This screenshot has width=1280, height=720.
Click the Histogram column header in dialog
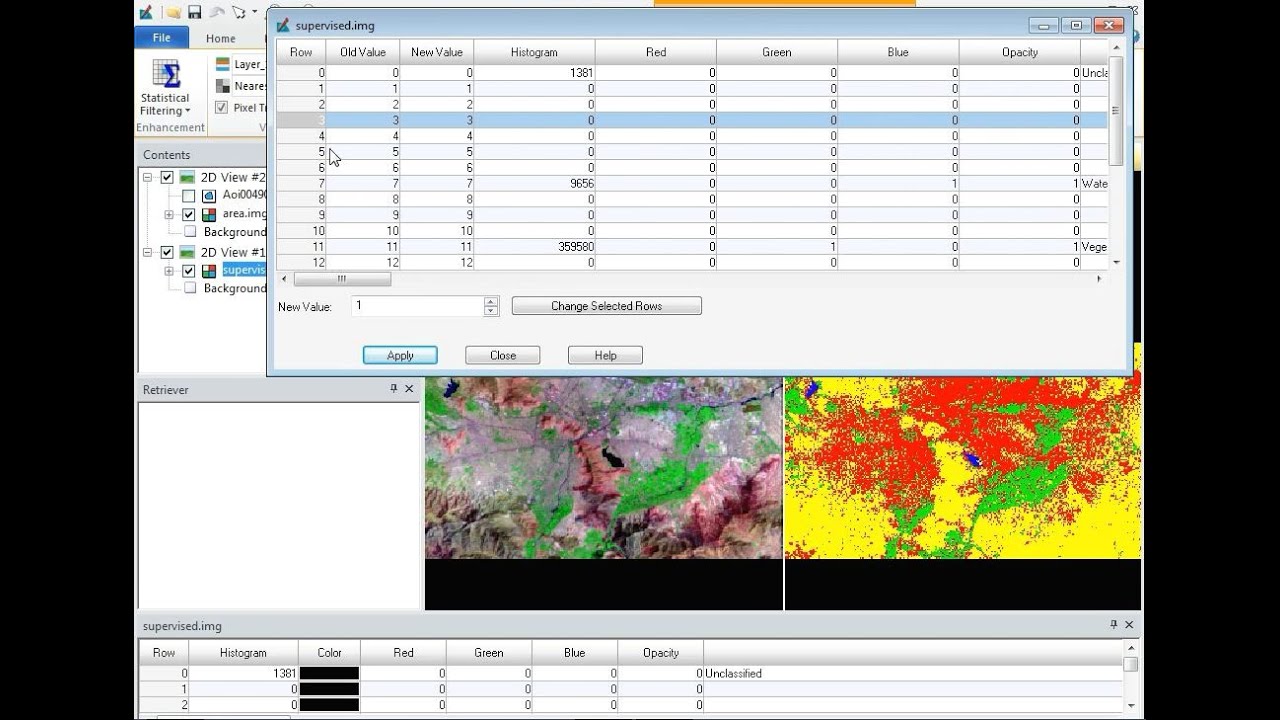pyautogui.click(x=534, y=52)
